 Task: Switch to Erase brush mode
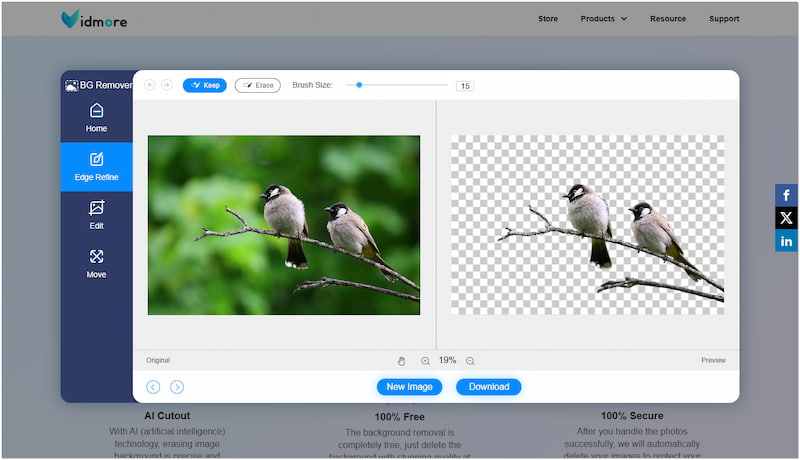click(x=258, y=85)
